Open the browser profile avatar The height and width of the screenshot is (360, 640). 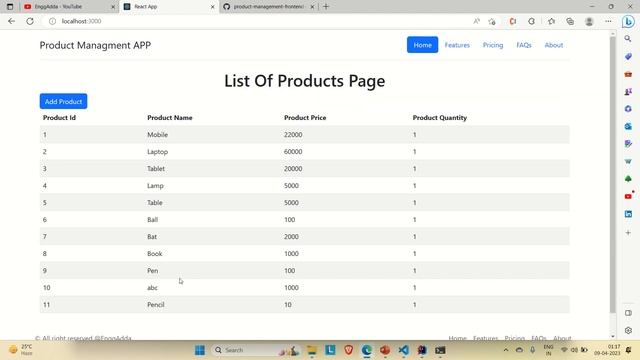tap(589, 21)
